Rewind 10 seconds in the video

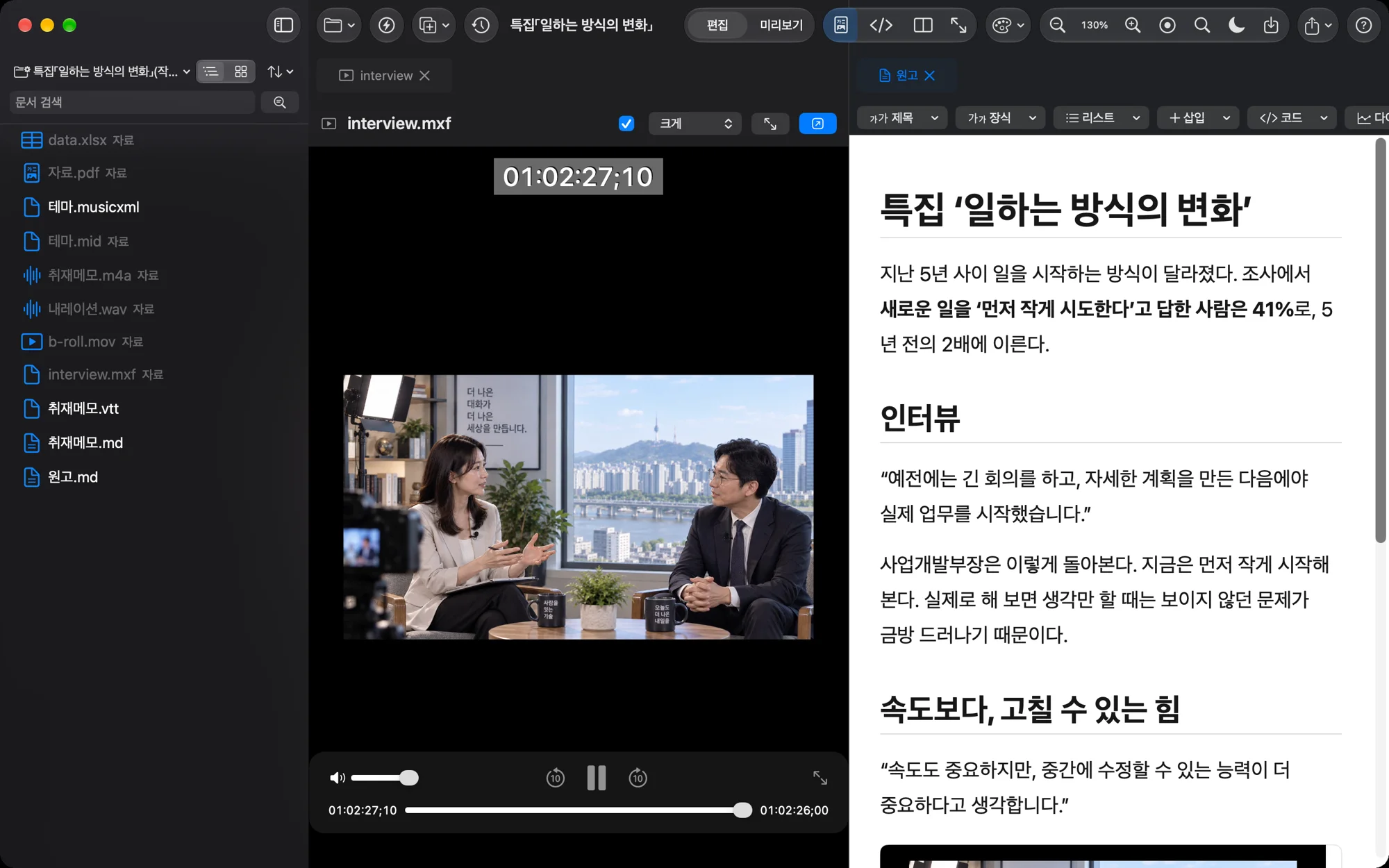coord(555,778)
